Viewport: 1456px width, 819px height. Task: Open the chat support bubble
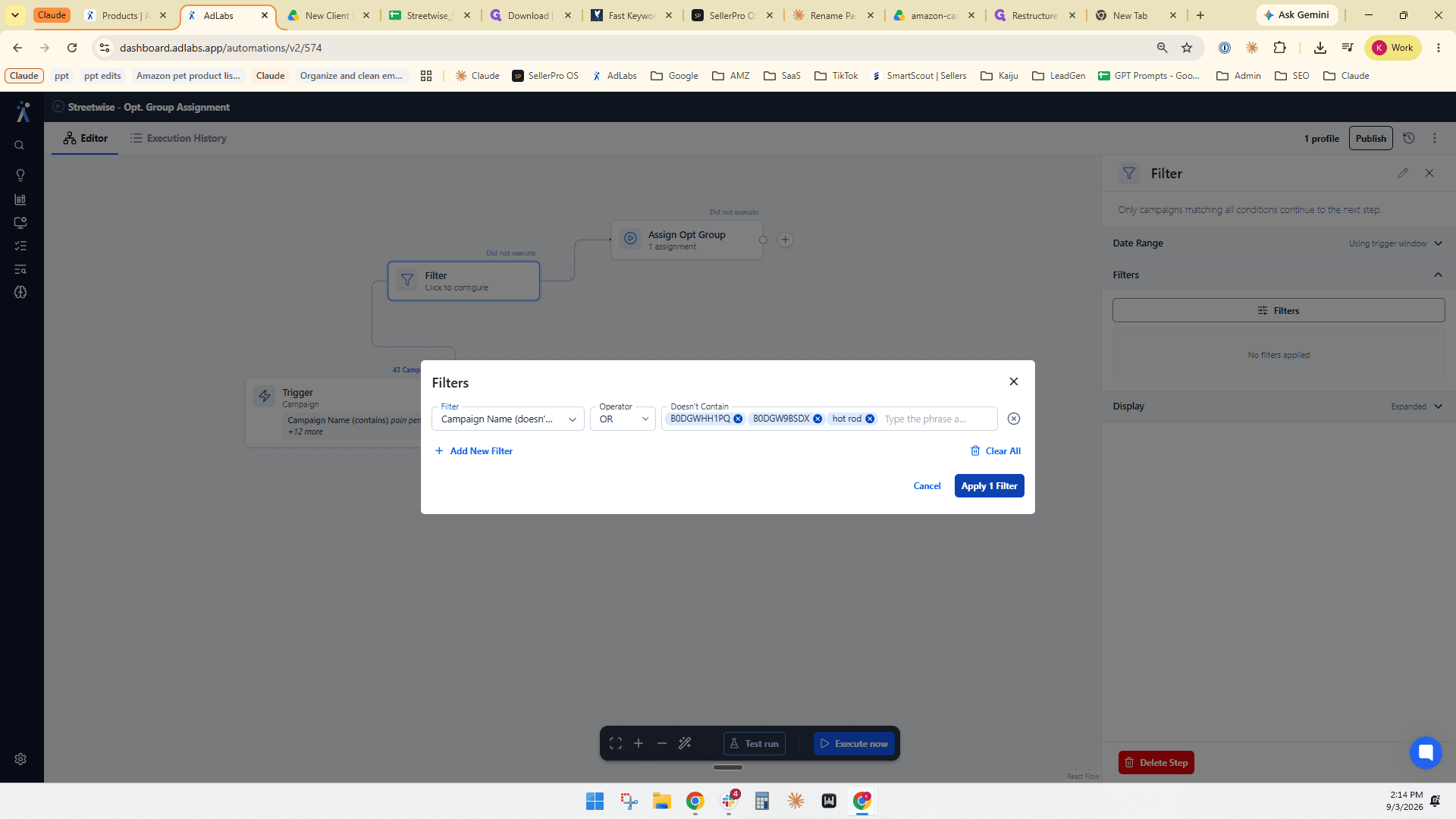pyautogui.click(x=1426, y=752)
